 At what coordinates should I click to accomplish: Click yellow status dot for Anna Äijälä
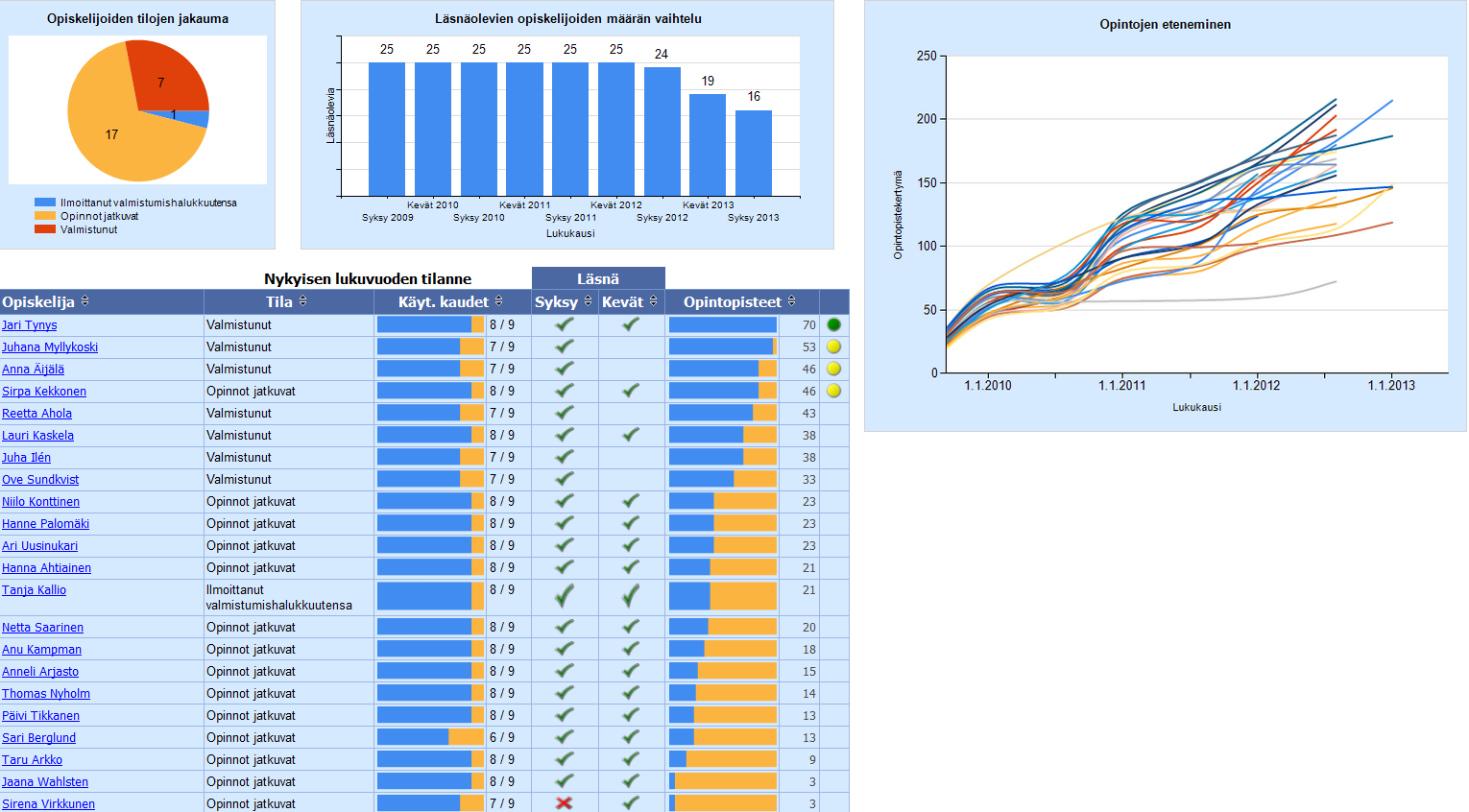tap(833, 369)
